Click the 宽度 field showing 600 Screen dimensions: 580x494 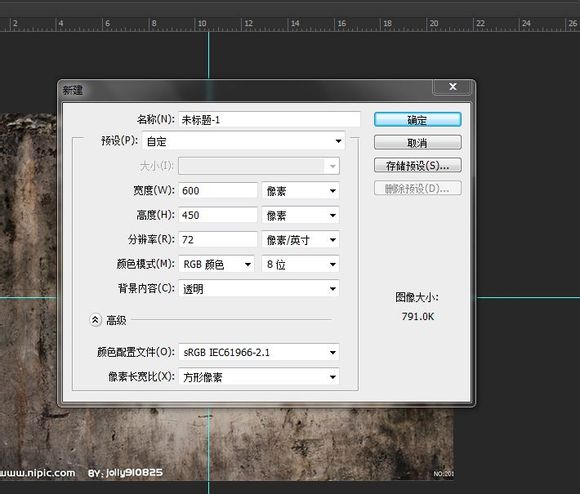218,191
